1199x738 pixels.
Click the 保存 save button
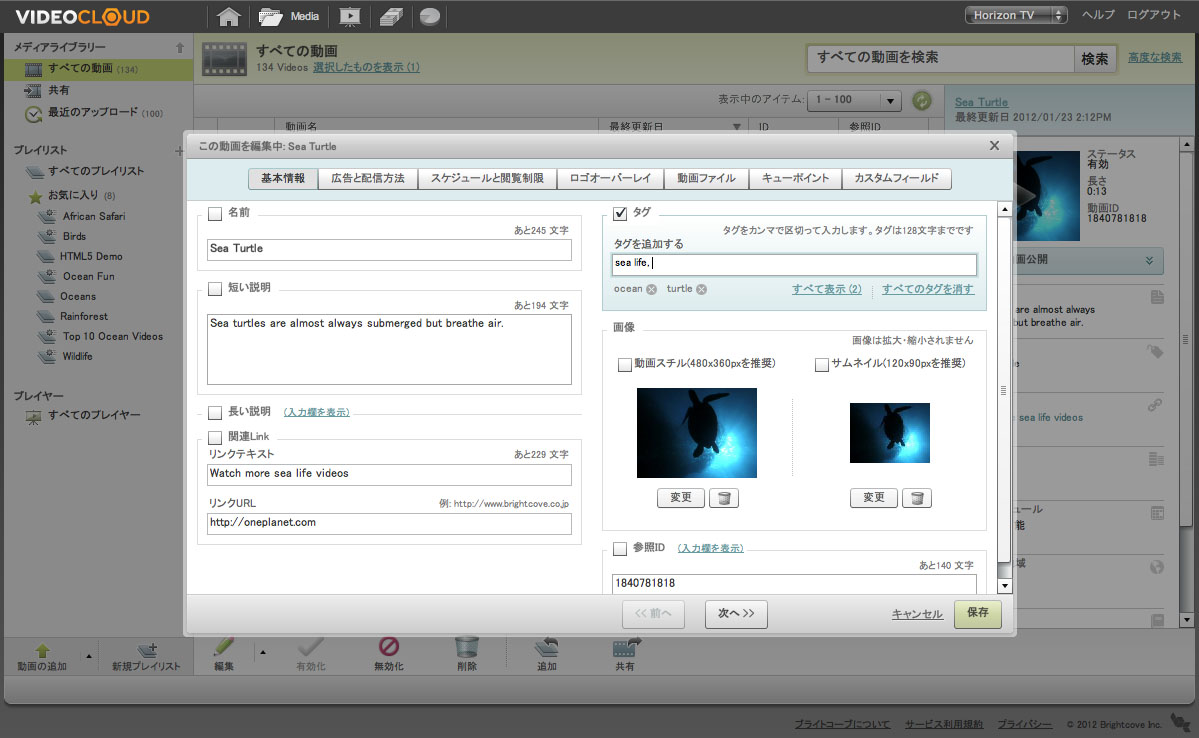(977, 613)
